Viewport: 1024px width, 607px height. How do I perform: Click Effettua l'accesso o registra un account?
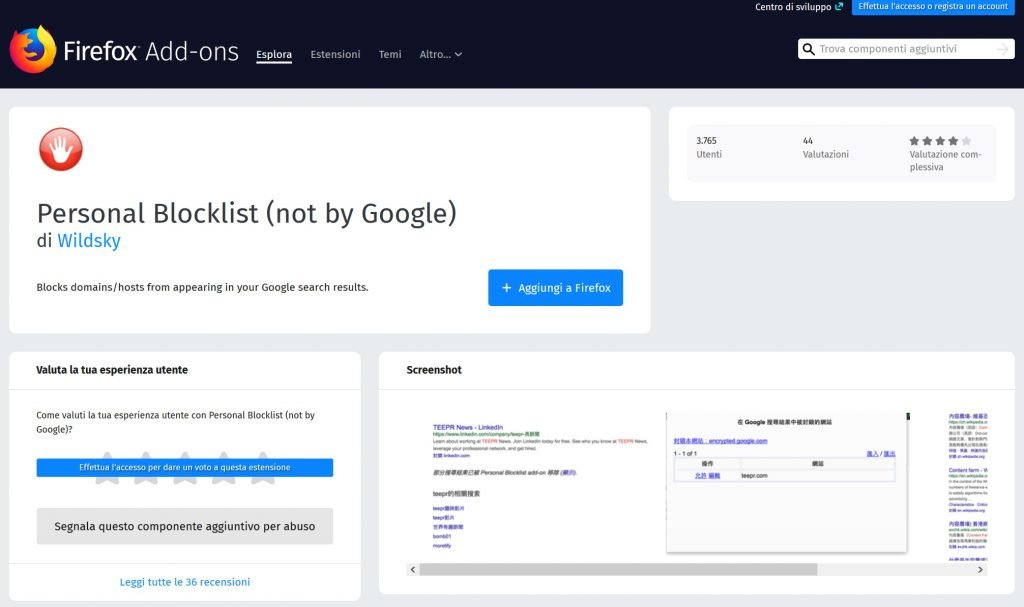933,7
